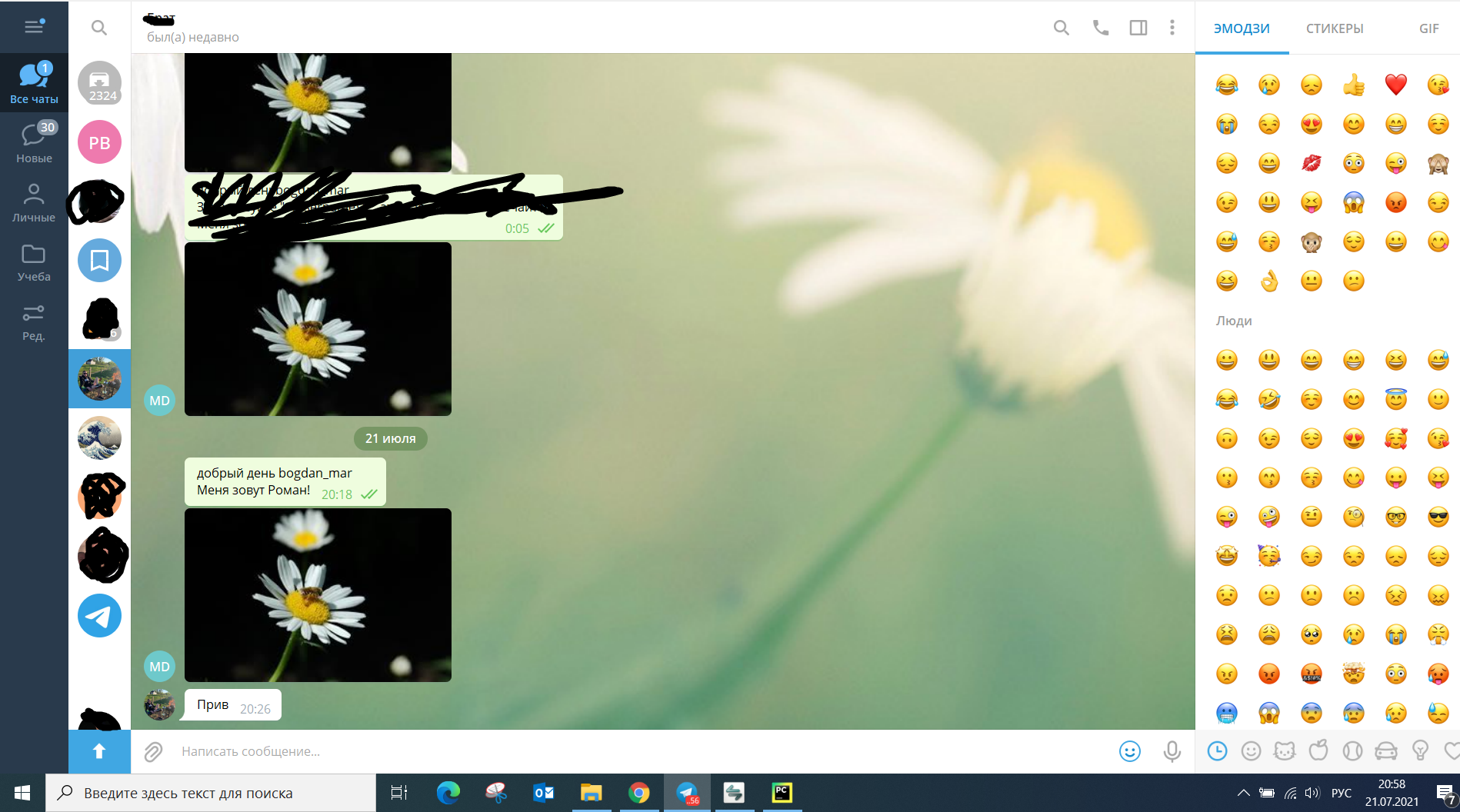Choose the sunglasses face emoji
The image size is (1460, 812).
(x=1438, y=517)
